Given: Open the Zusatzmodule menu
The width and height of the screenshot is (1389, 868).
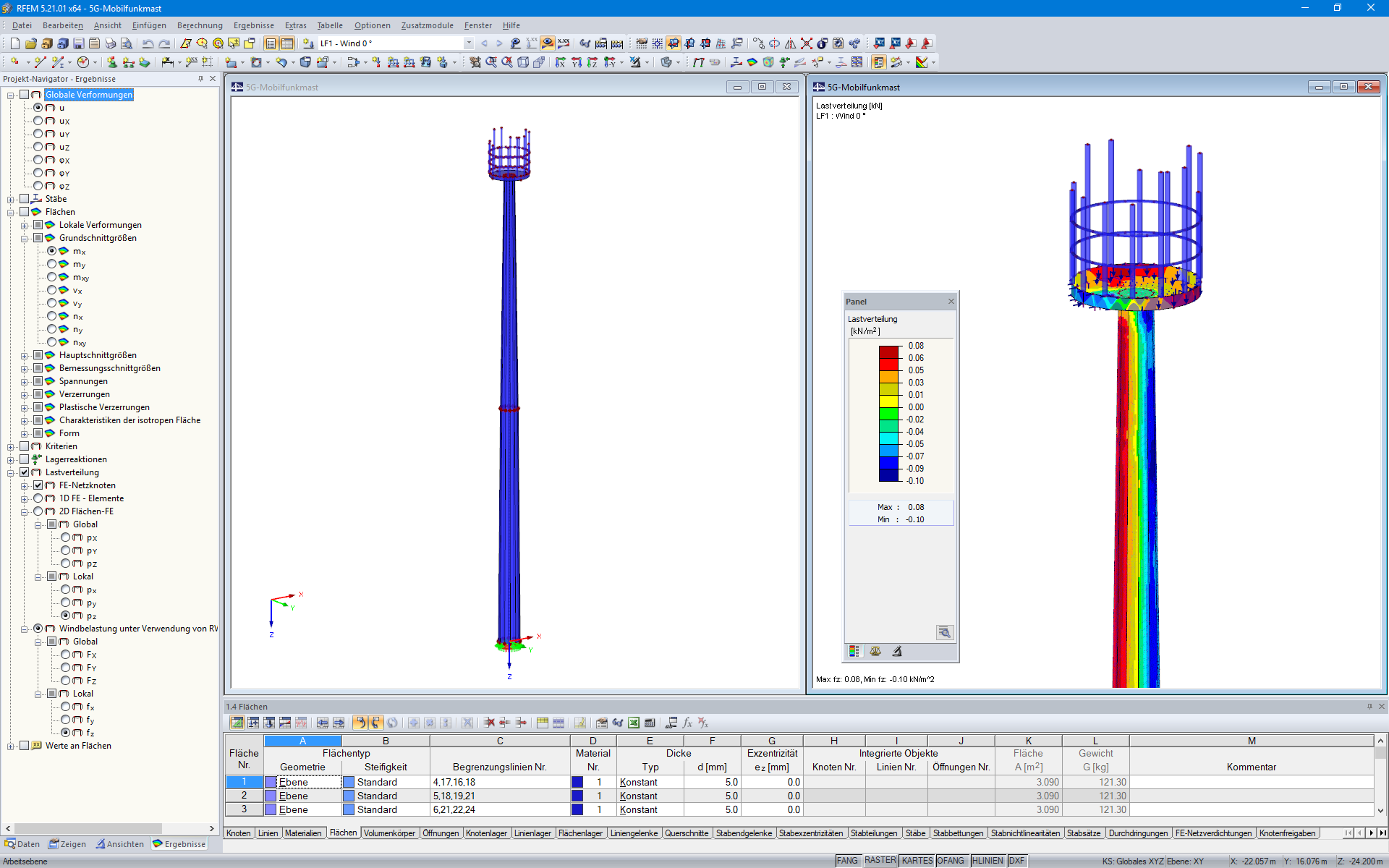Looking at the screenshot, I should [x=427, y=25].
